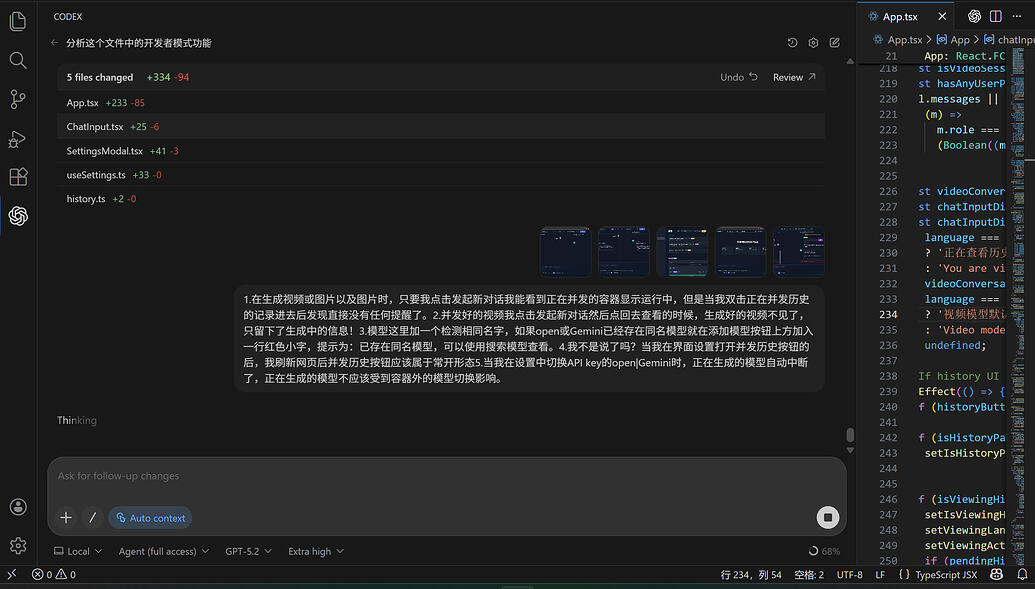Open the Manage gear in activity bar

[x=18, y=545]
